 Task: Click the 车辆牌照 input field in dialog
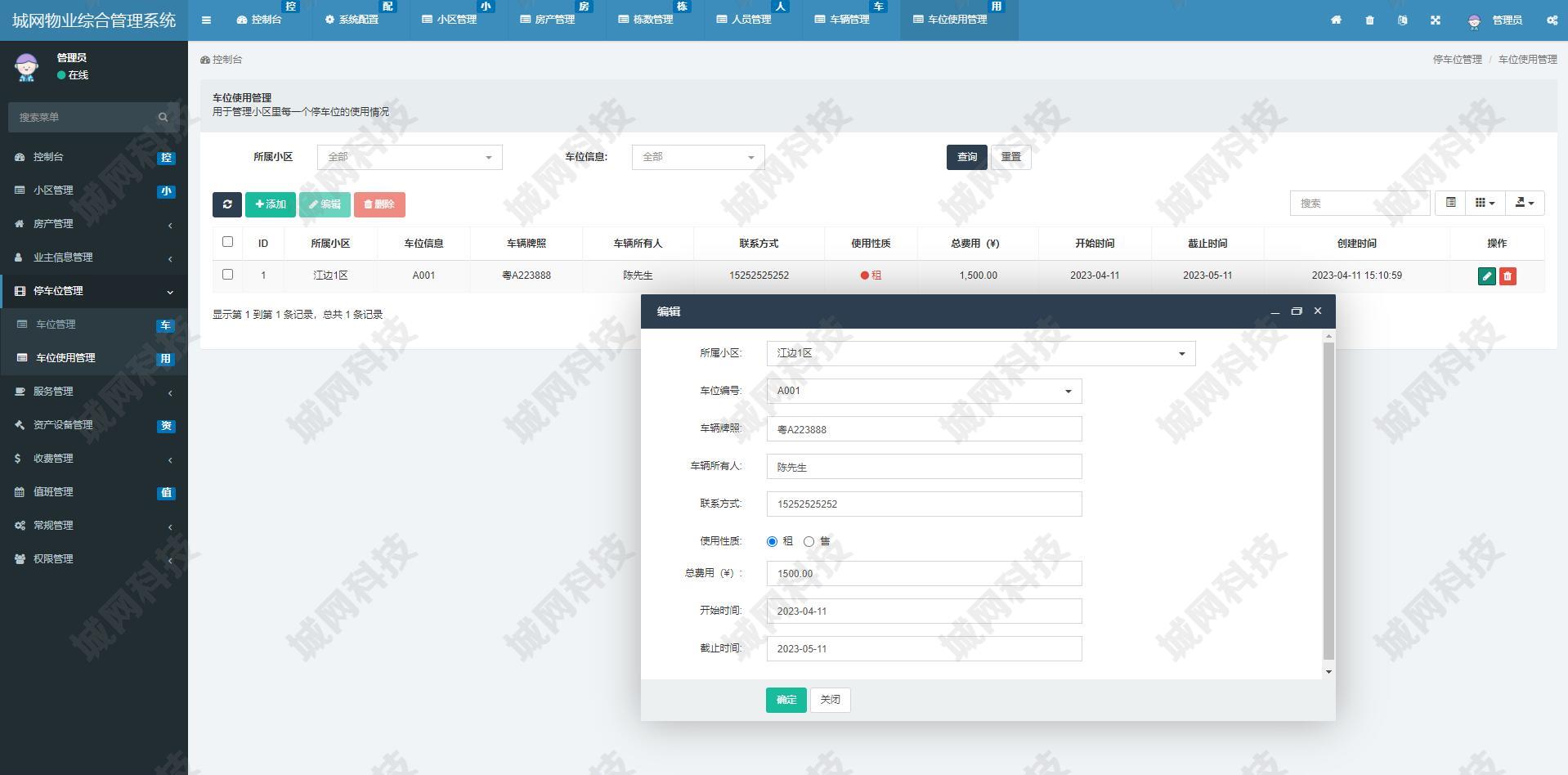[924, 429]
